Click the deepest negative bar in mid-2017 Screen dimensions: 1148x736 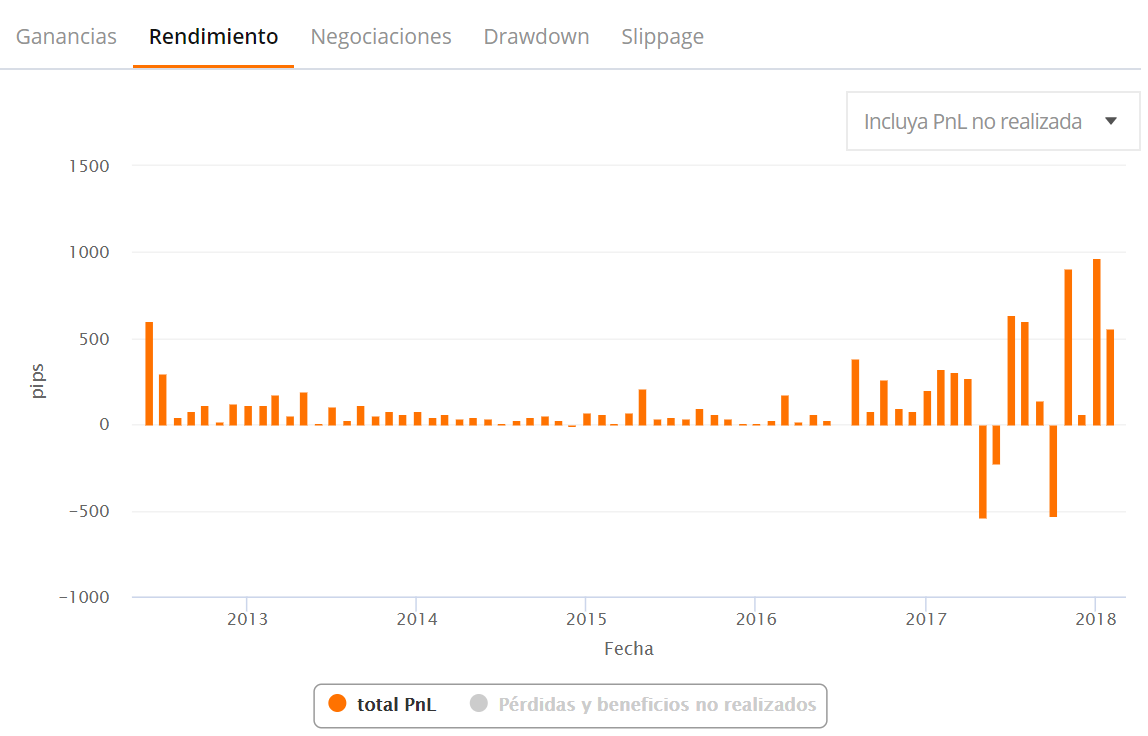point(983,471)
